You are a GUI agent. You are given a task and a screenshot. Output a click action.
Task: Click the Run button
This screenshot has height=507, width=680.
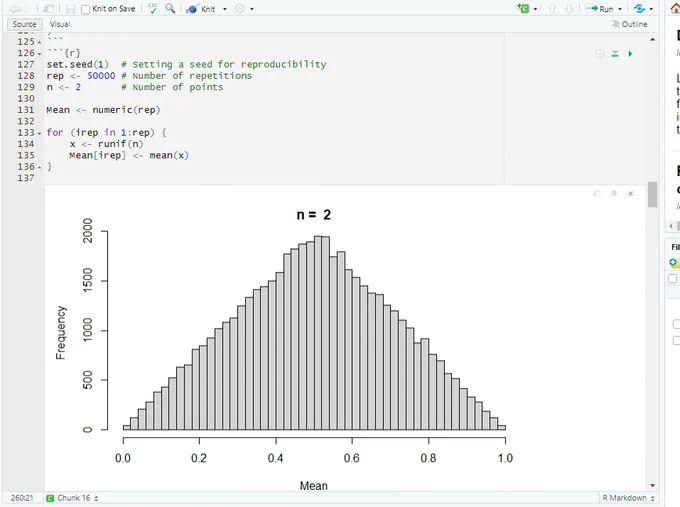point(599,9)
